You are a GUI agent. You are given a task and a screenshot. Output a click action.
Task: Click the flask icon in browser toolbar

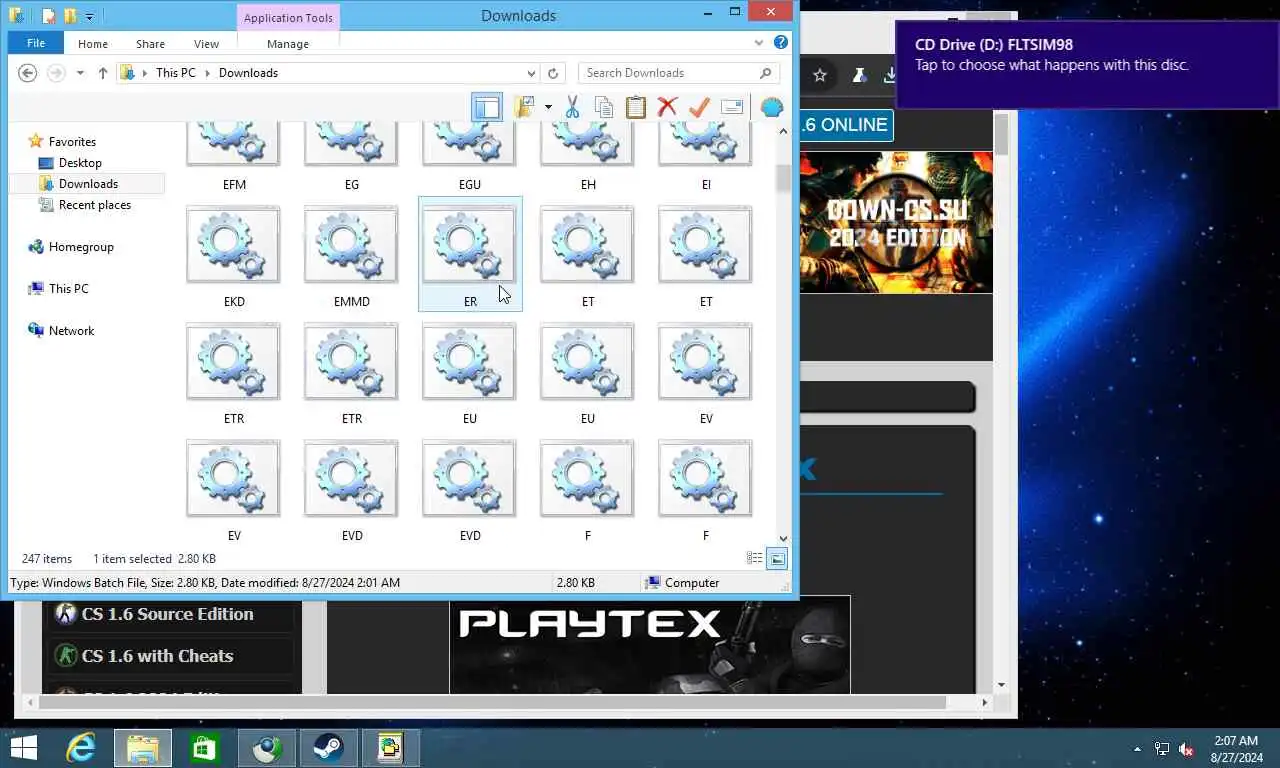tap(858, 75)
